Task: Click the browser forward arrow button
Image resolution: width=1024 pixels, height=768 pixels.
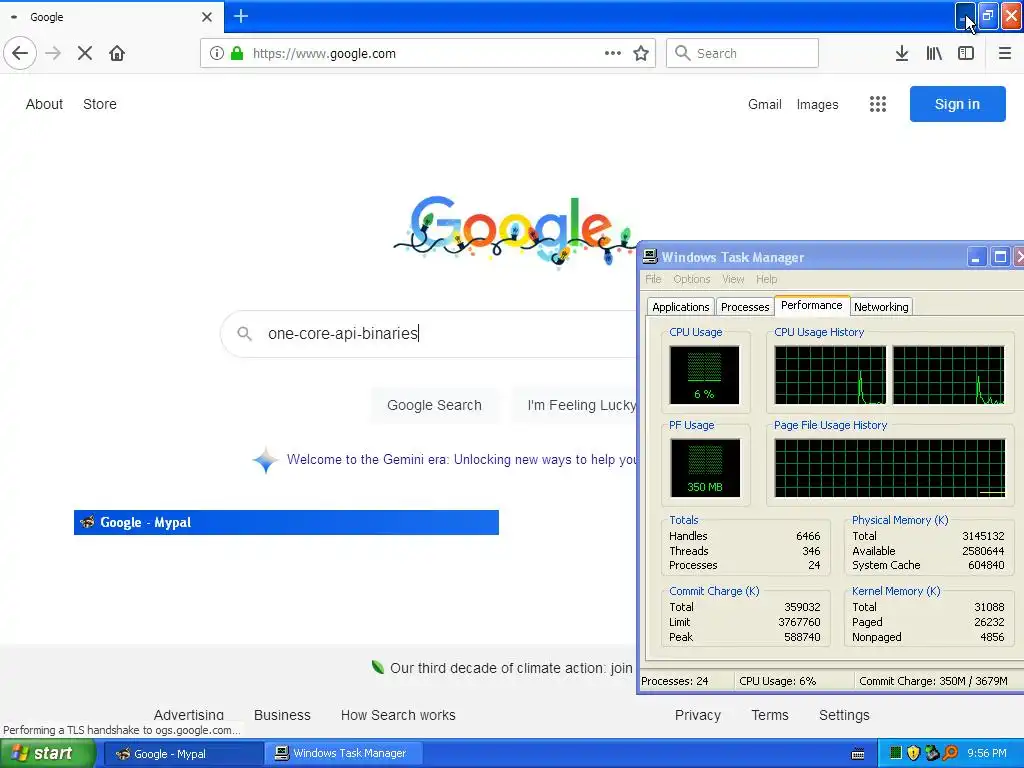Action: (x=54, y=53)
